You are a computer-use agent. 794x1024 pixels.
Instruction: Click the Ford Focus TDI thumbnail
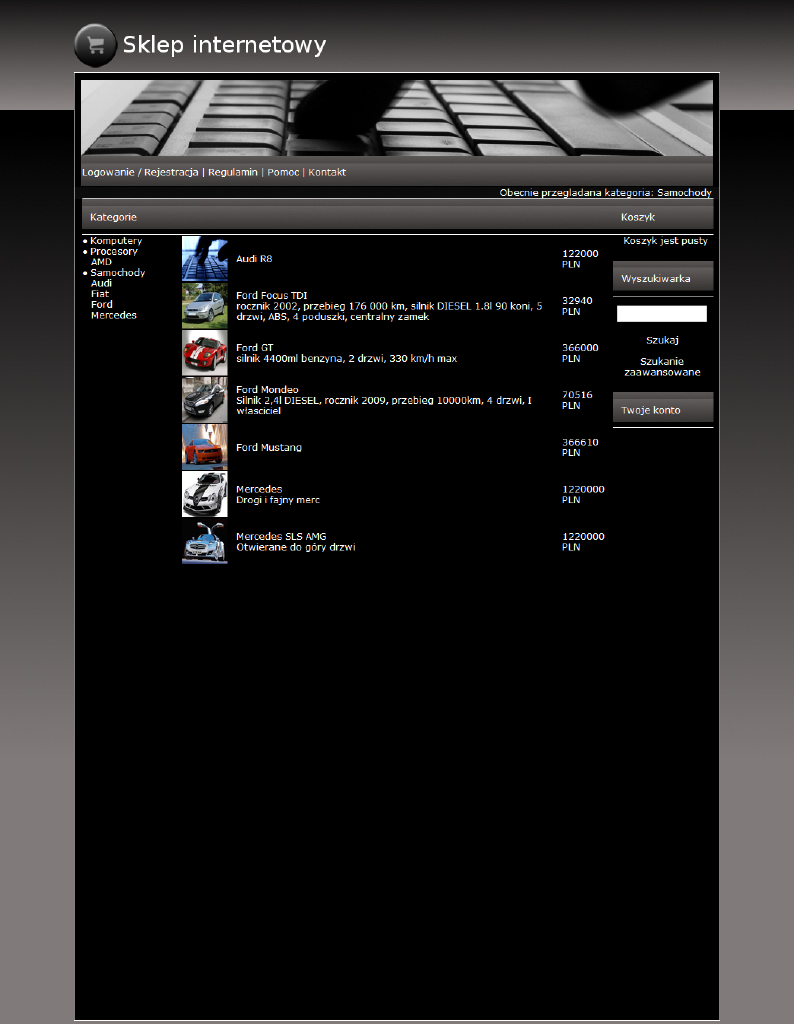[x=205, y=306]
